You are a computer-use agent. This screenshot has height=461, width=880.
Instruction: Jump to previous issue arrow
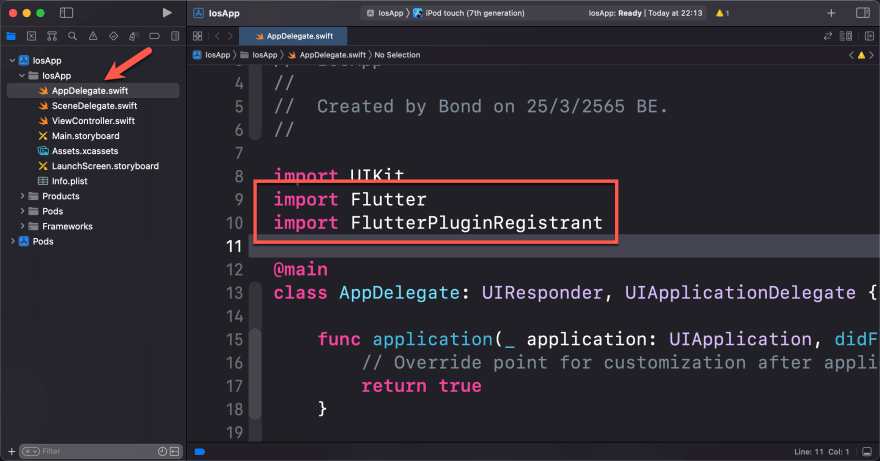851,55
